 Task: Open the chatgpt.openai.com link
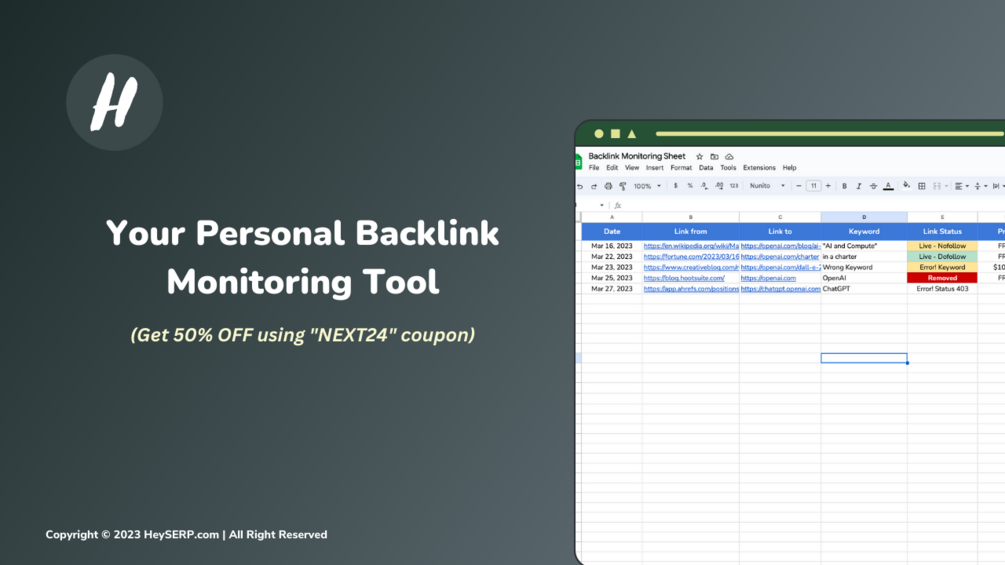pos(780,290)
